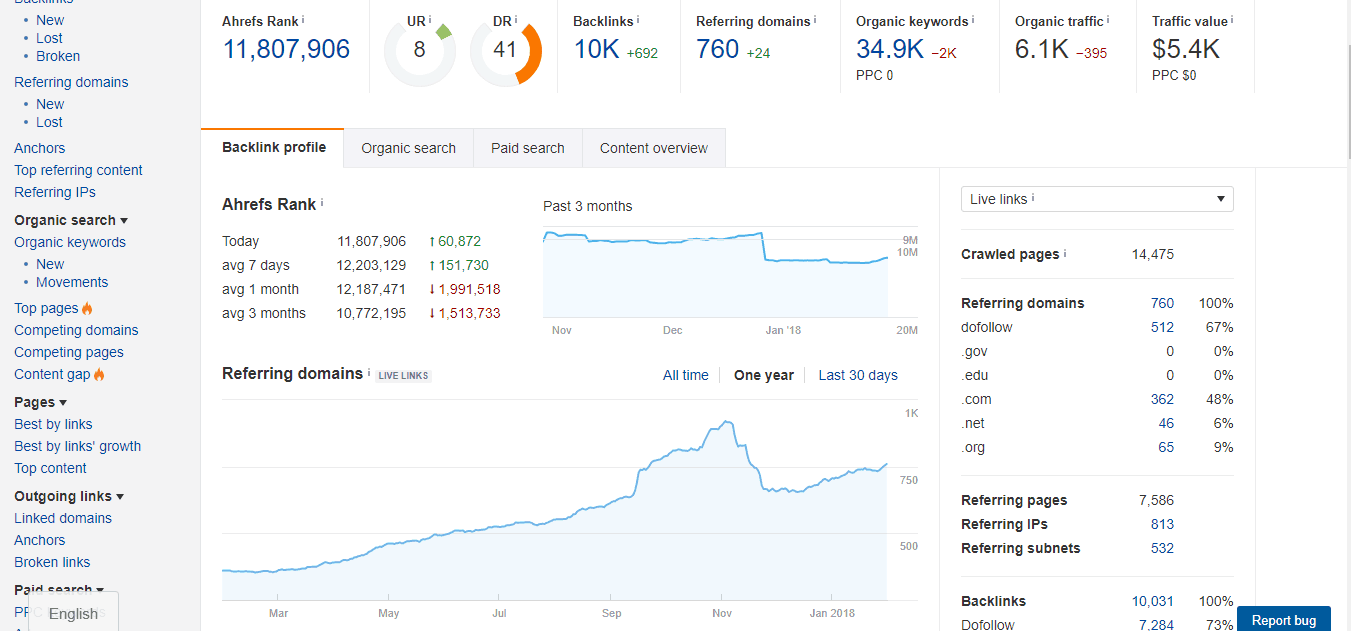Open Referring IPs sidebar link

[55, 192]
